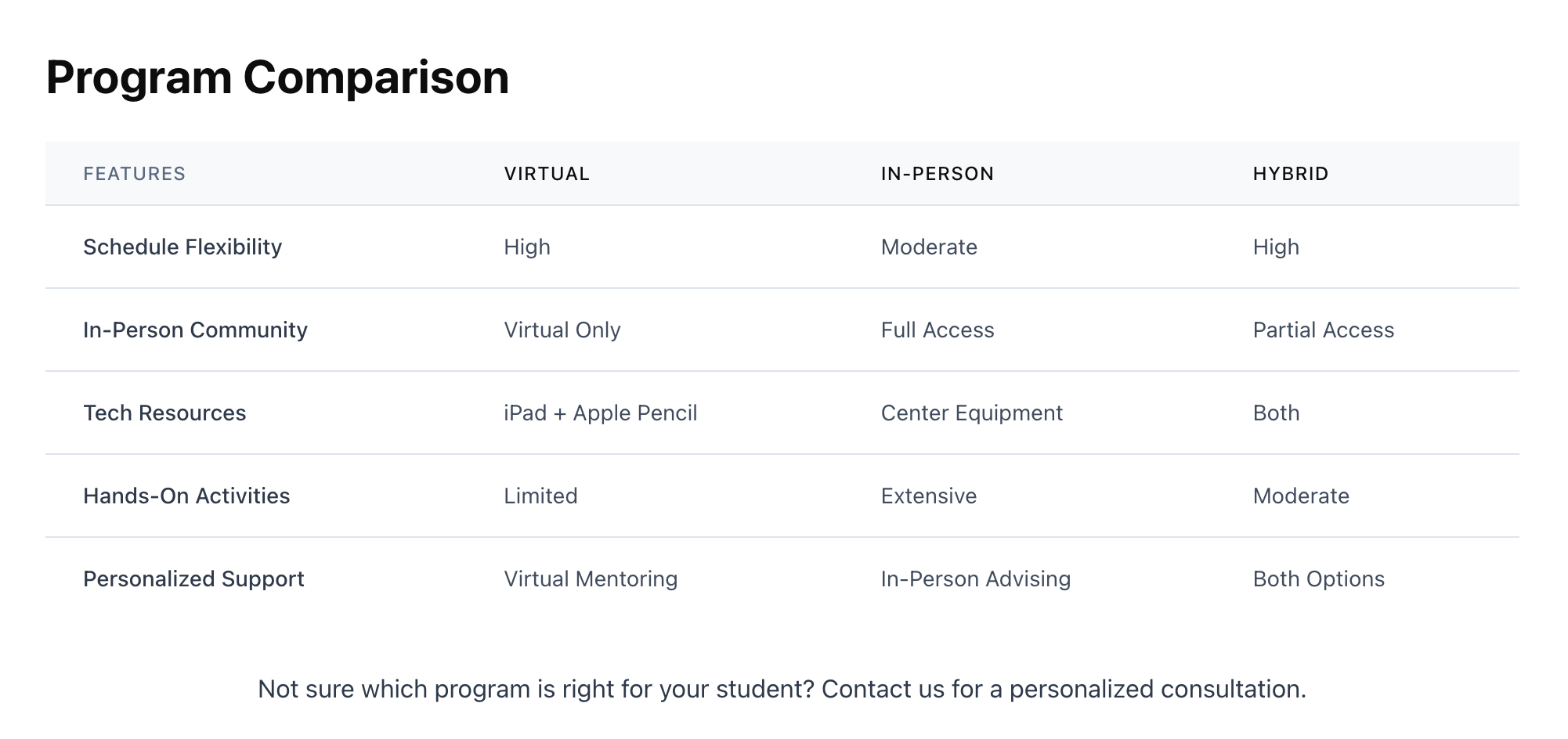Click the Schedule Flexibility row label
The image size is (1568, 739).
[182, 247]
